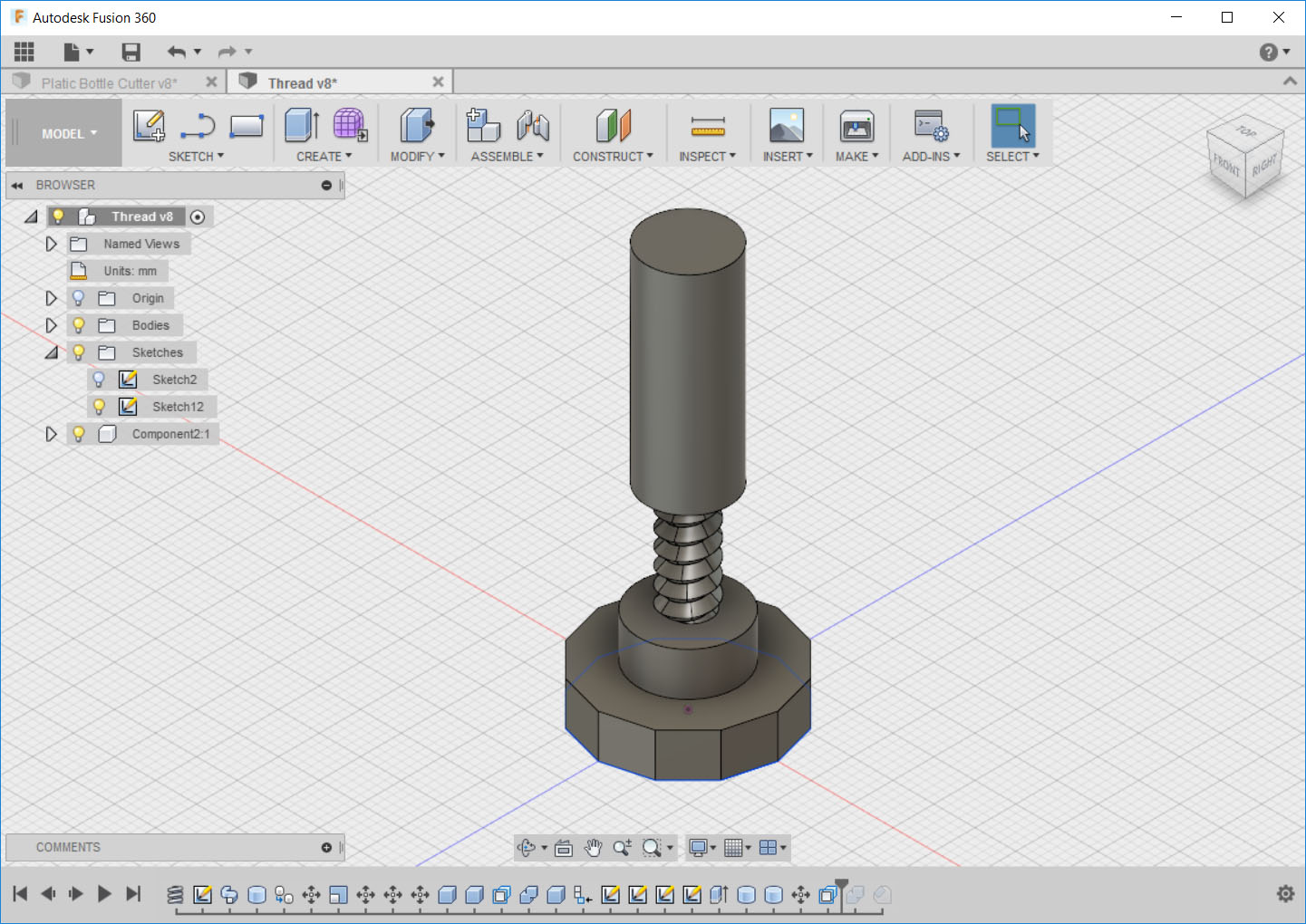Viewport: 1306px width, 924px height.
Task: Open the SKETCH menu
Action: 196,157
